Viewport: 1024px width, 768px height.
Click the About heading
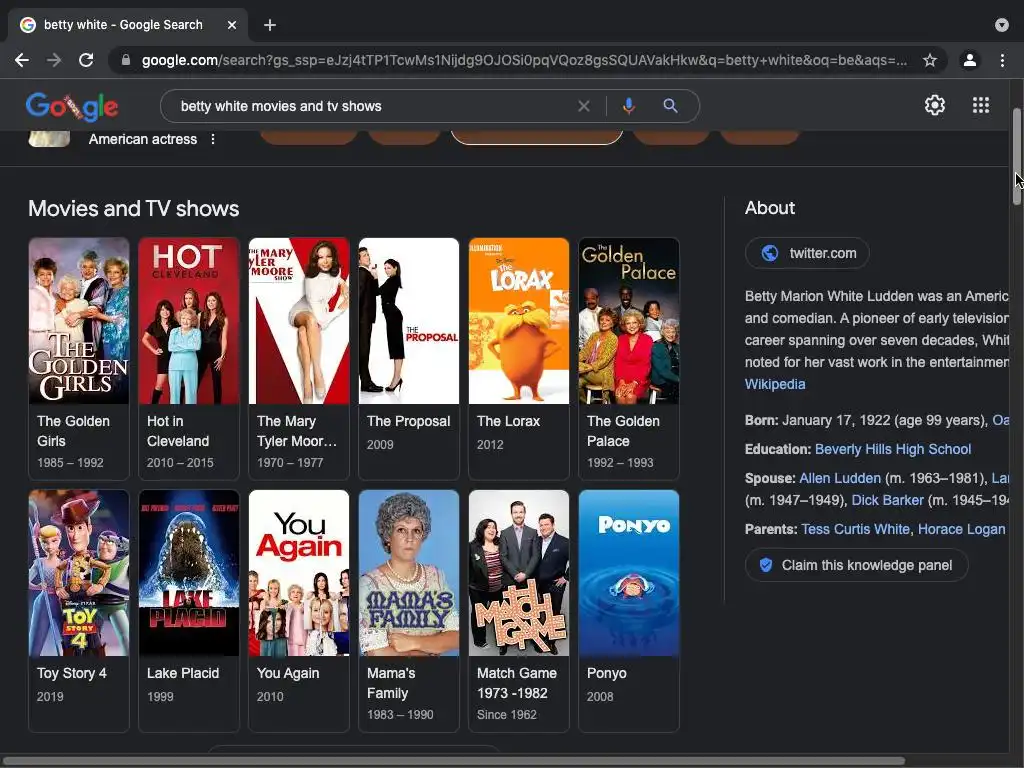click(x=770, y=208)
